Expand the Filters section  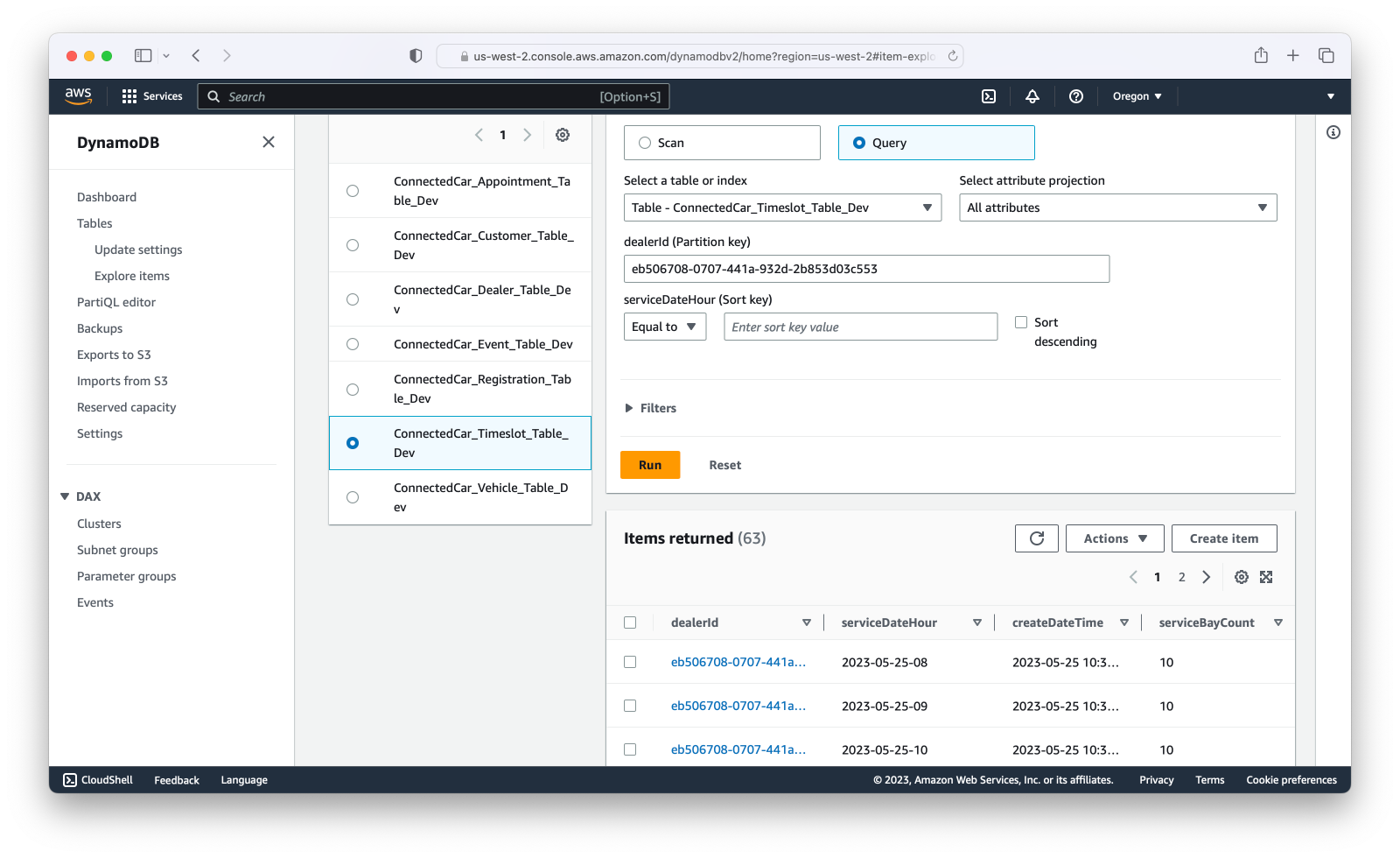tap(651, 408)
